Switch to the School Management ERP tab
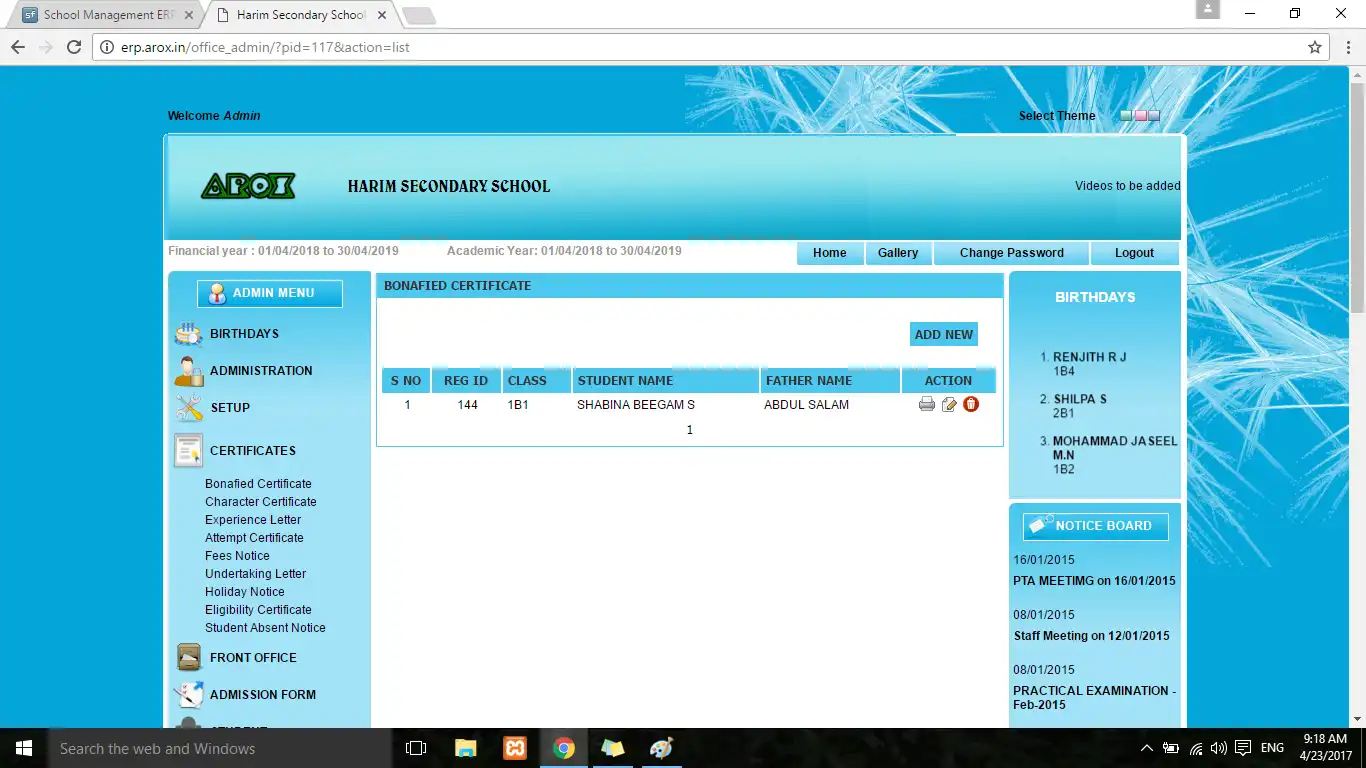The image size is (1366, 768). click(105, 15)
